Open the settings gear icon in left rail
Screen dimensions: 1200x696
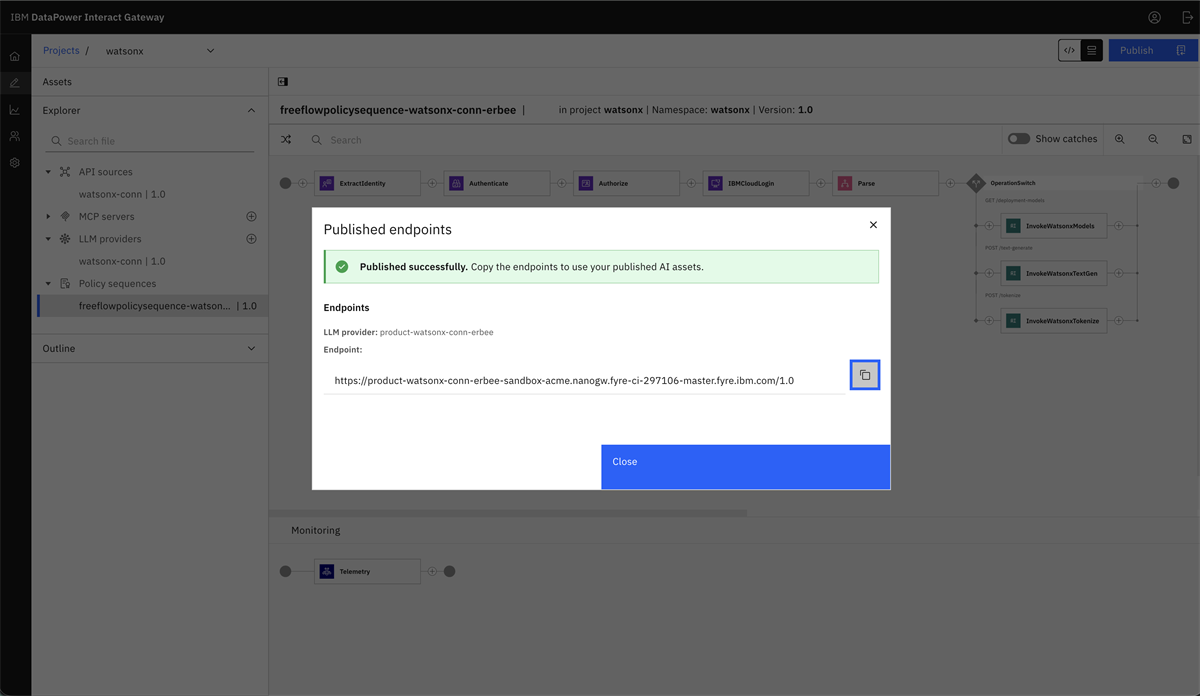15,162
